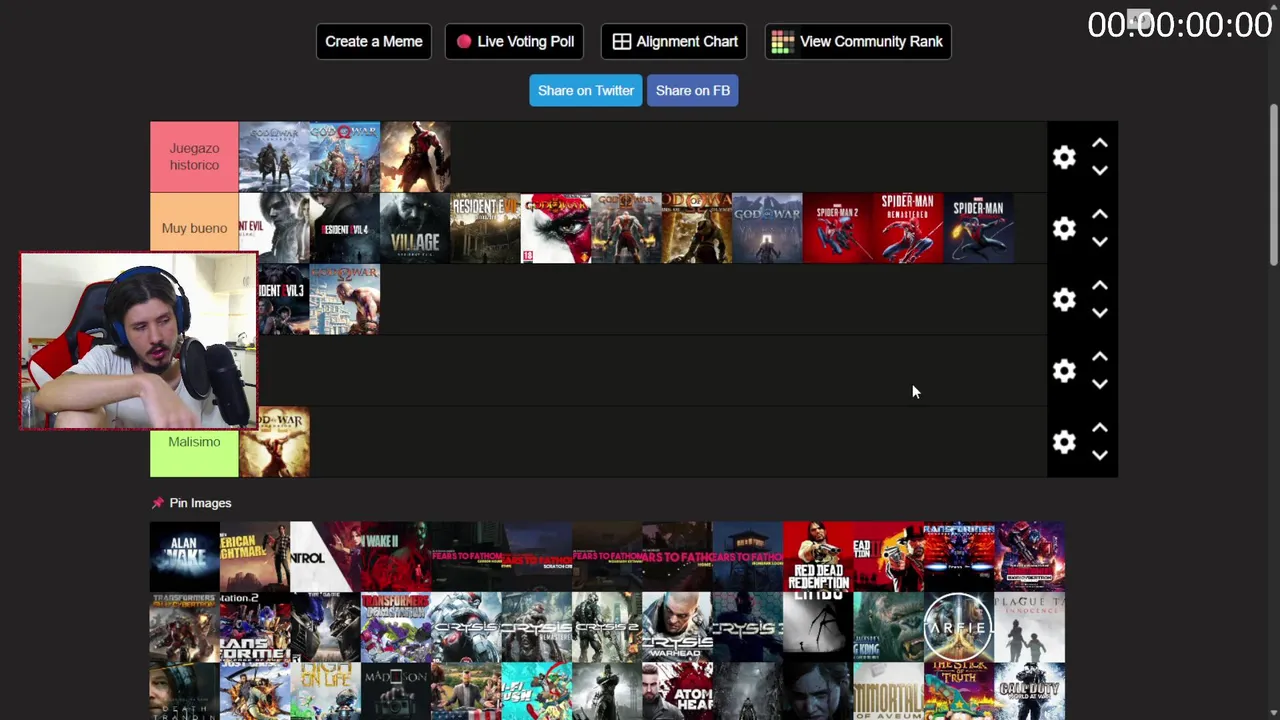Image resolution: width=1280 pixels, height=720 pixels.
Task: Select the MADiSON cover
Action: point(396,692)
